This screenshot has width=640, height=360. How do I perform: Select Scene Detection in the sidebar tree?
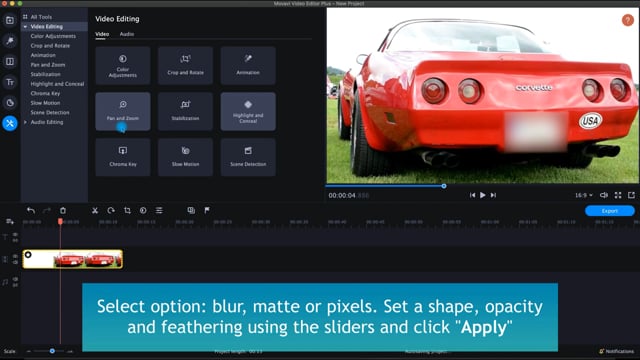click(50, 112)
